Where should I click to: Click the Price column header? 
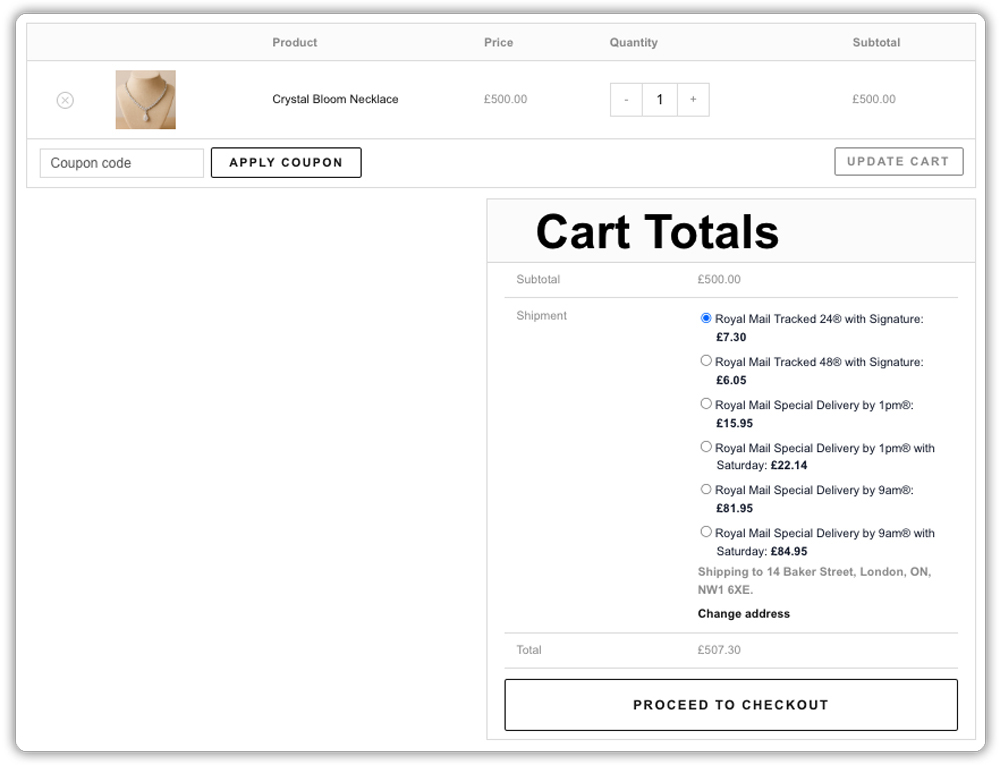click(x=498, y=42)
